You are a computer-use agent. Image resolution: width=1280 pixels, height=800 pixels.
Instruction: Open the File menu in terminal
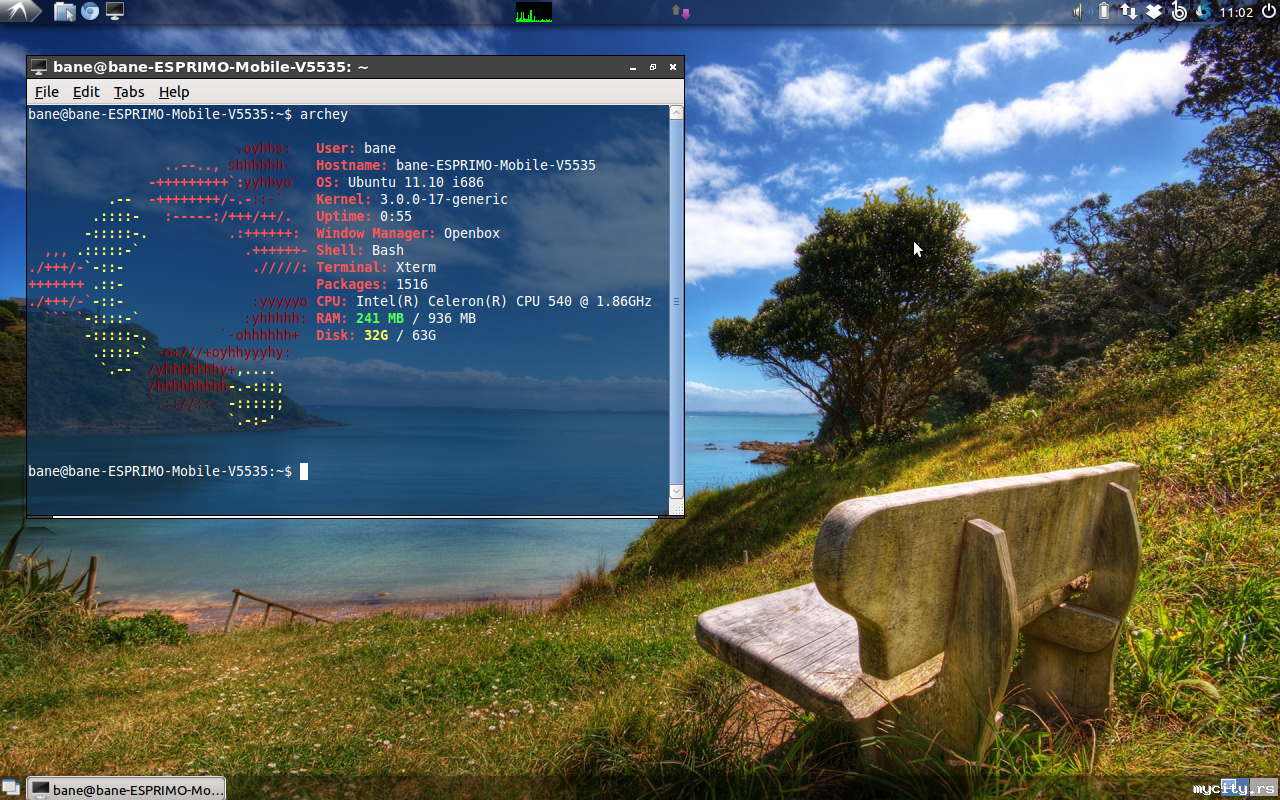click(47, 92)
